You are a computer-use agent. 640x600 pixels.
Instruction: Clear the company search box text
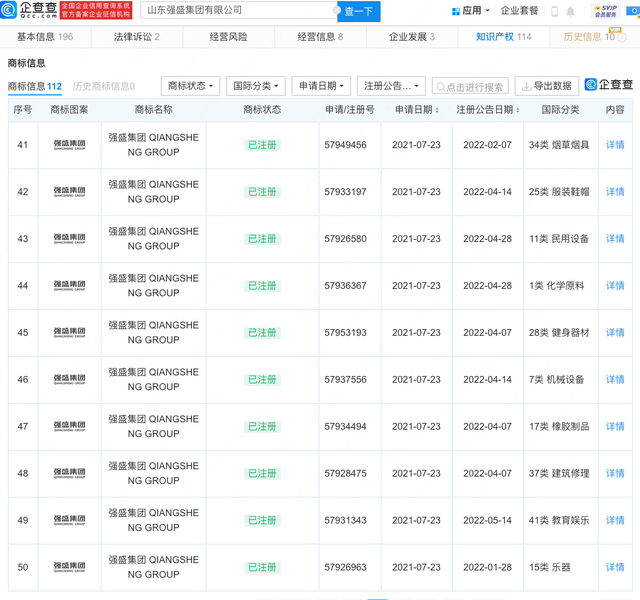(336, 11)
